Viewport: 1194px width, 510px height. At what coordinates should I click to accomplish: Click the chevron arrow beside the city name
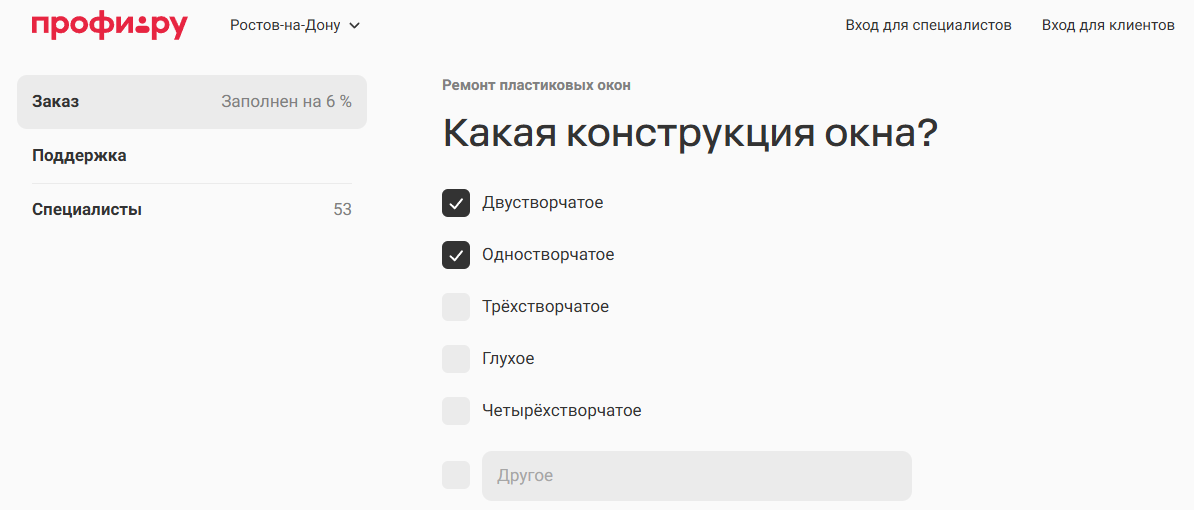354,26
